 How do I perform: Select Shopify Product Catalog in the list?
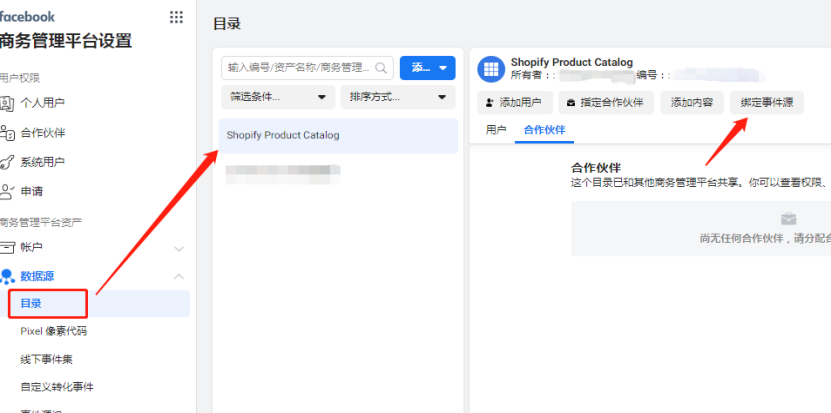[338, 136]
